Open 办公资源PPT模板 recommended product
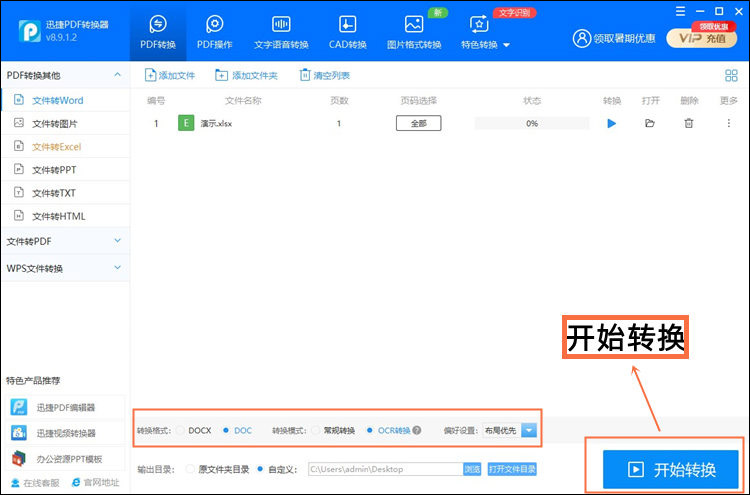Image resolution: width=750 pixels, height=495 pixels. pyautogui.click(x=66, y=459)
